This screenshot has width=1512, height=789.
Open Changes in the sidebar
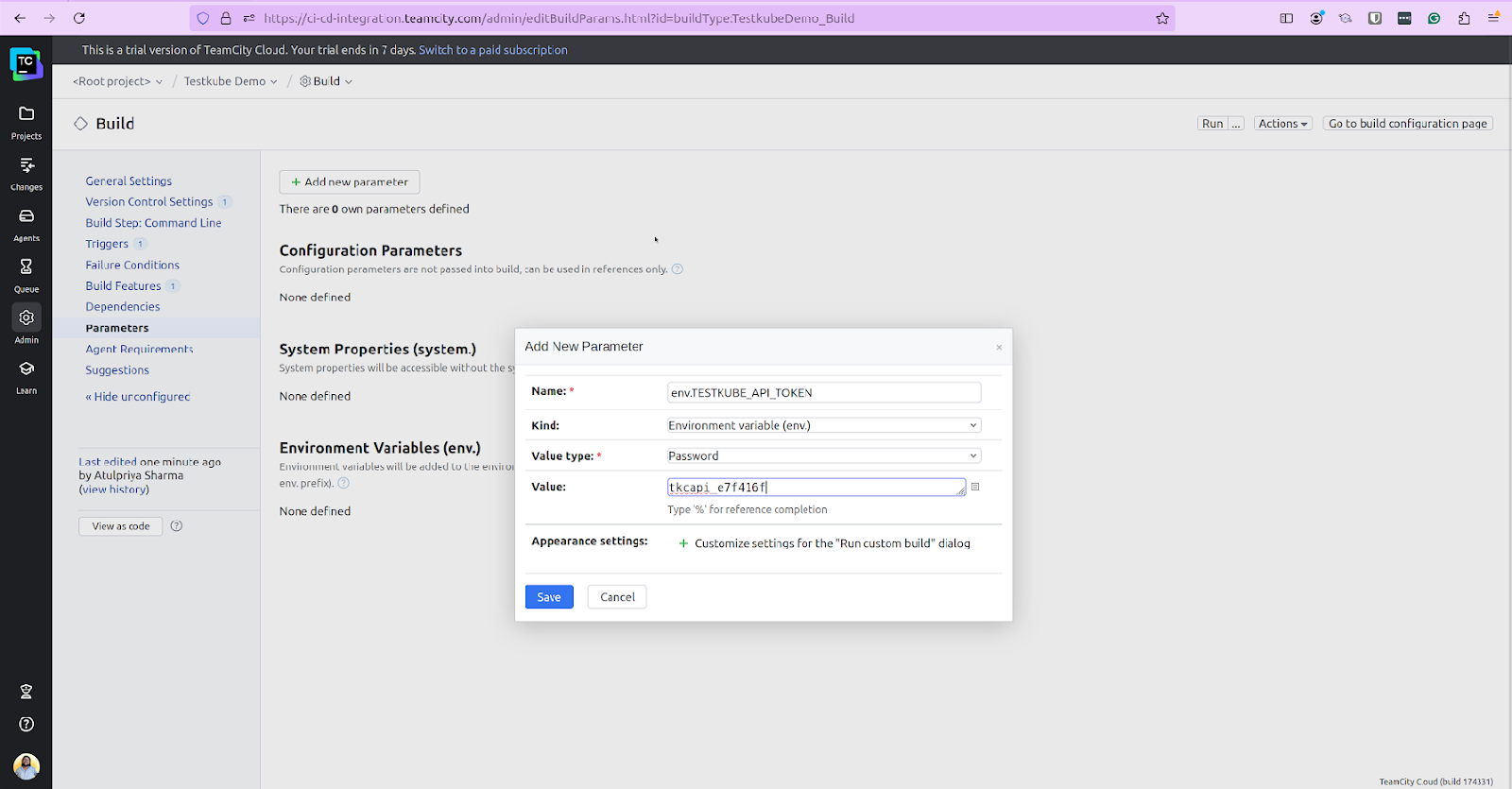(x=26, y=174)
